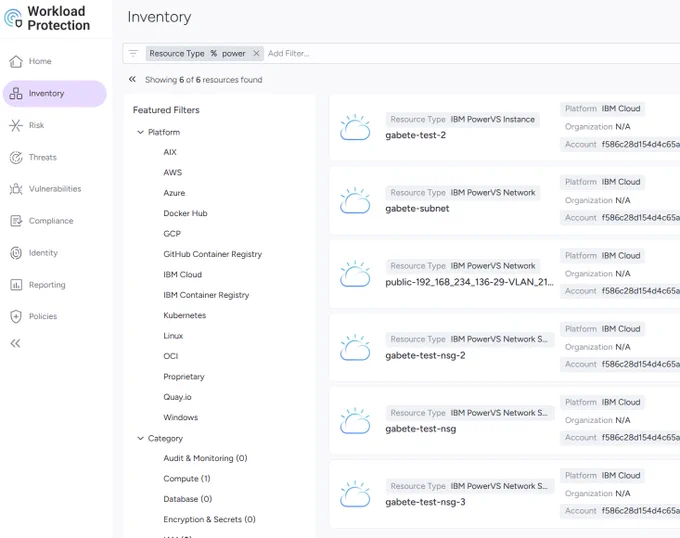680x538 pixels.
Task: Open the Home menu item
Action: (x=40, y=62)
